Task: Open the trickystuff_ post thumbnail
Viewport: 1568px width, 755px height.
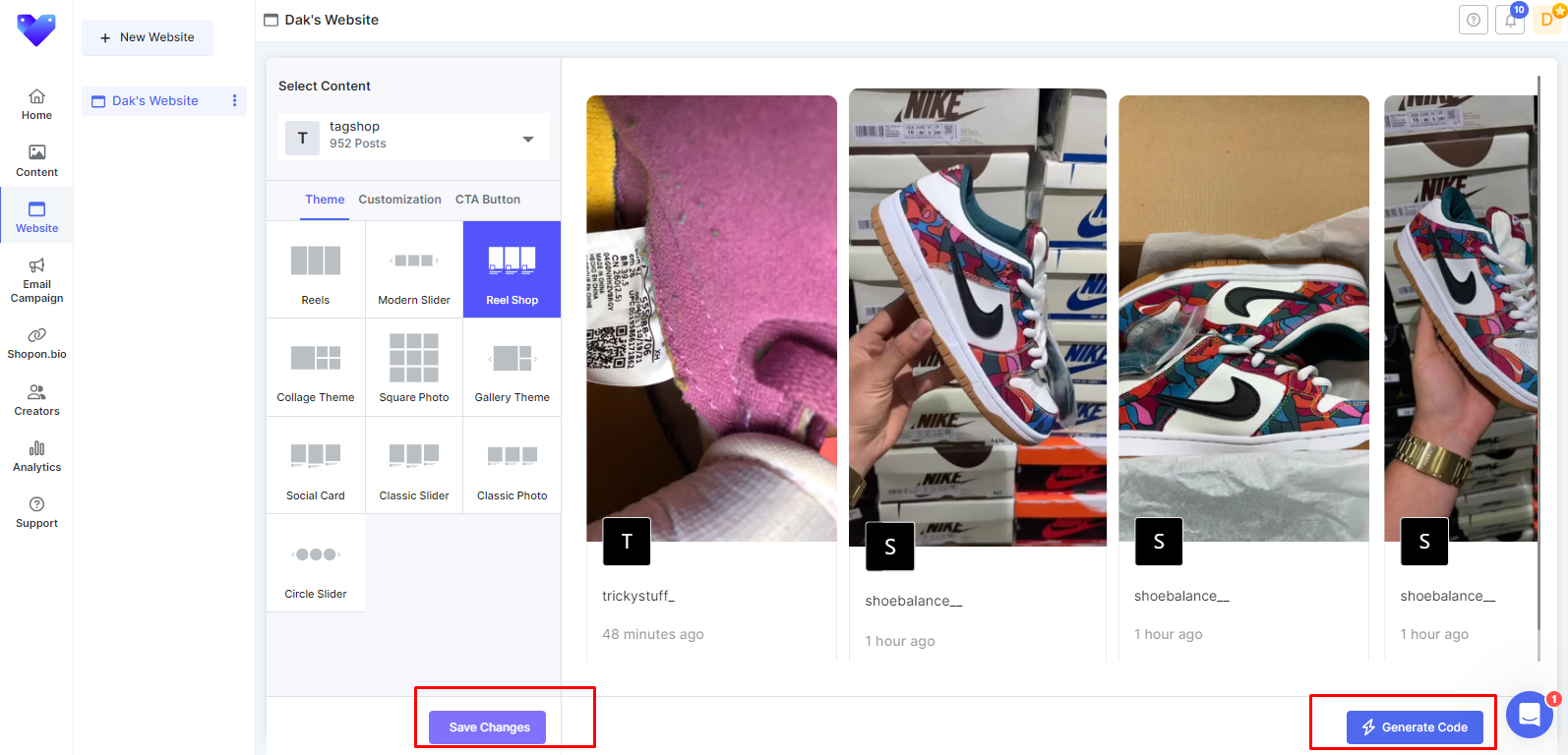Action: click(x=711, y=318)
